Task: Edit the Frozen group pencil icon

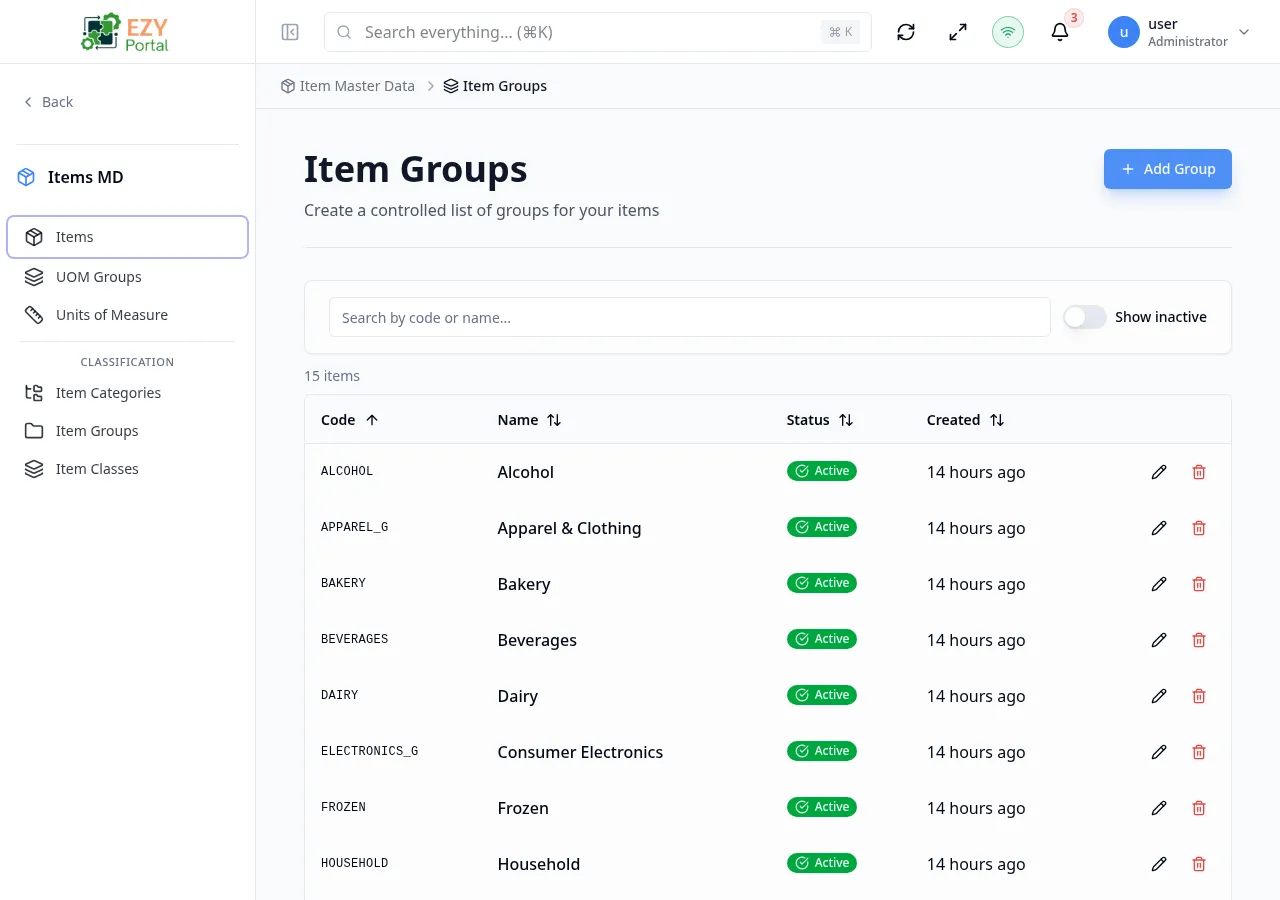Action: pyautogui.click(x=1159, y=808)
